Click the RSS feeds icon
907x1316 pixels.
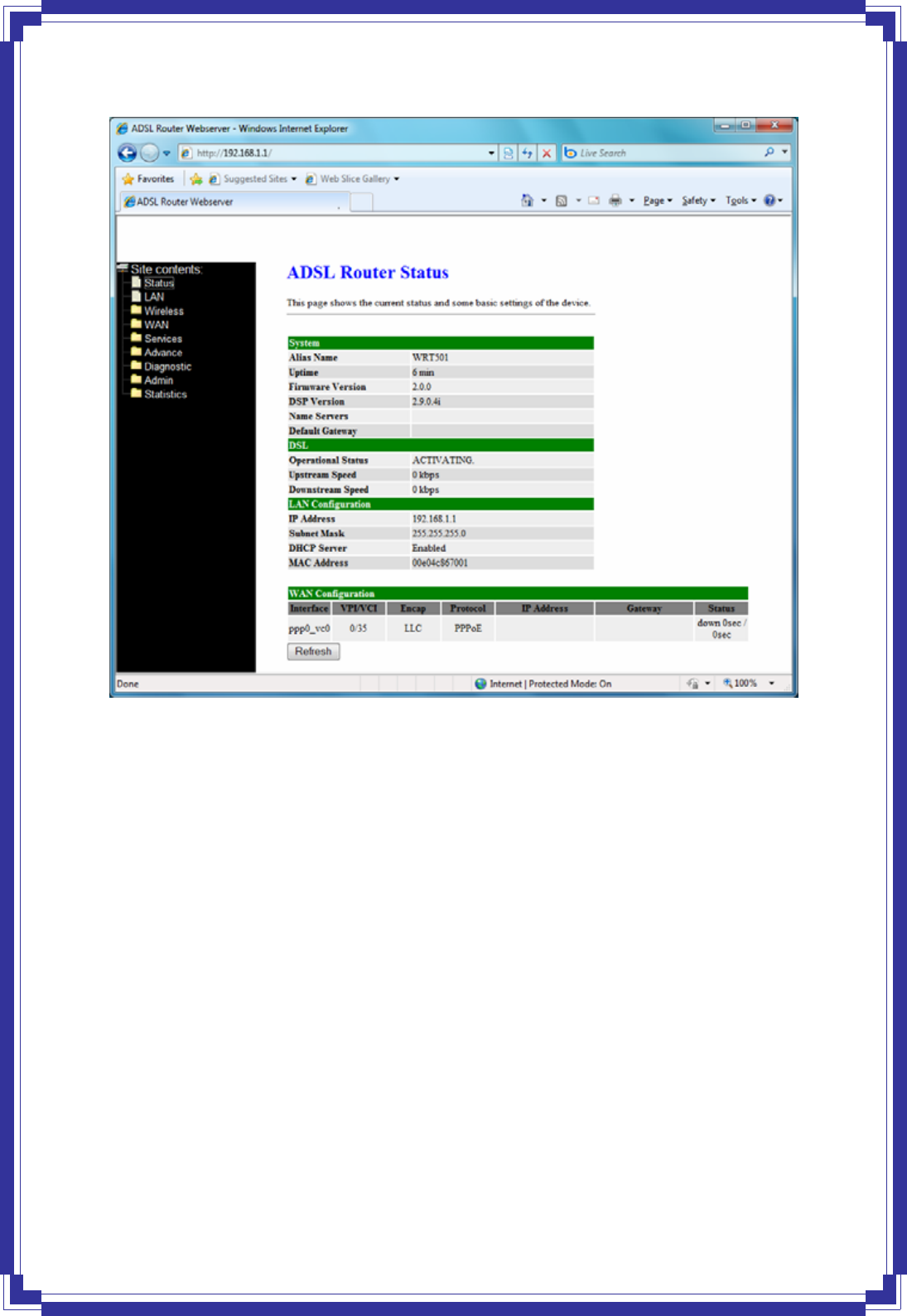(x=562, y=201)
